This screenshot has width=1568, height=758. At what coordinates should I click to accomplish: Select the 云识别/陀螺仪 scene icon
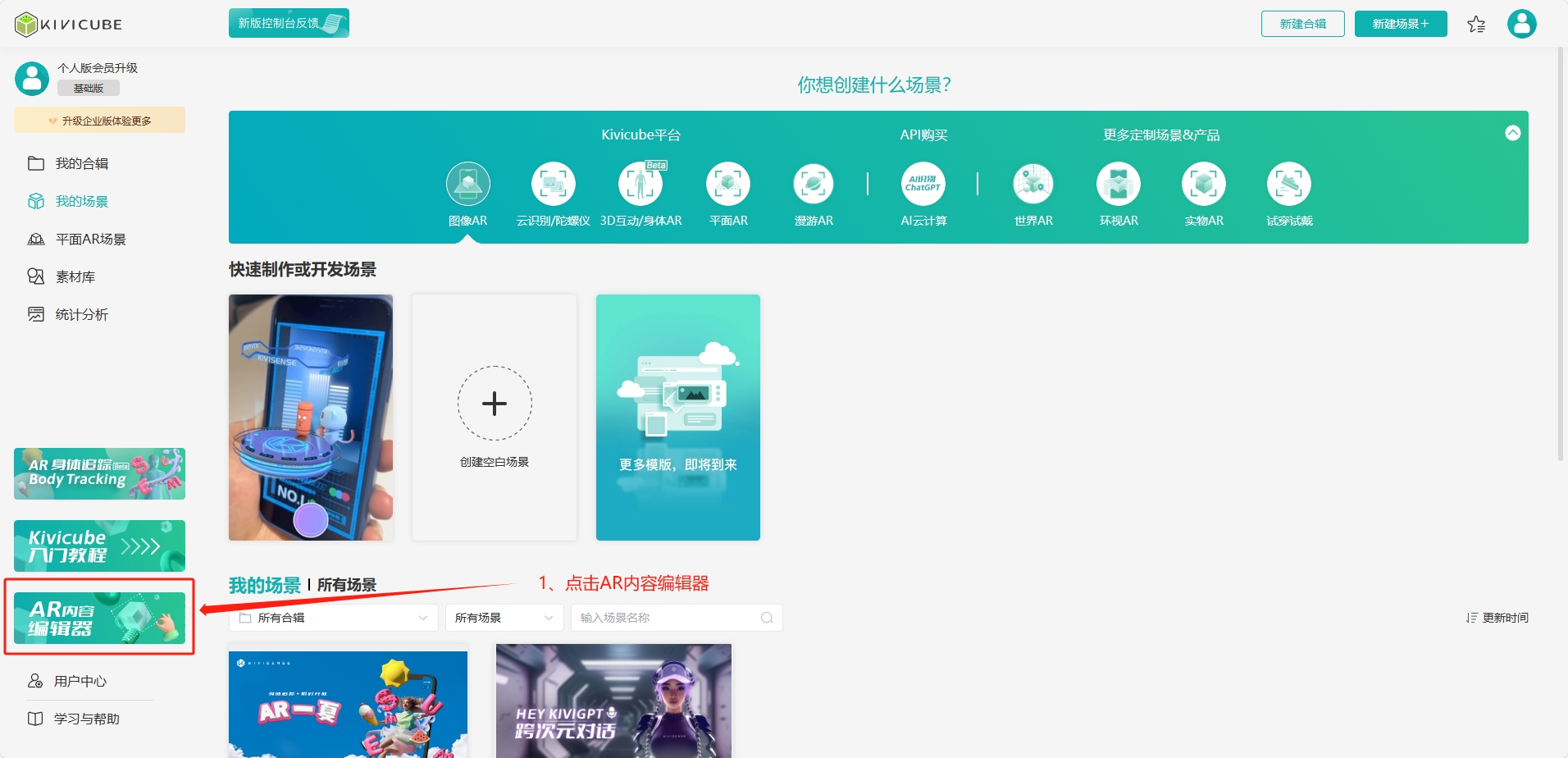click(554, 184)
